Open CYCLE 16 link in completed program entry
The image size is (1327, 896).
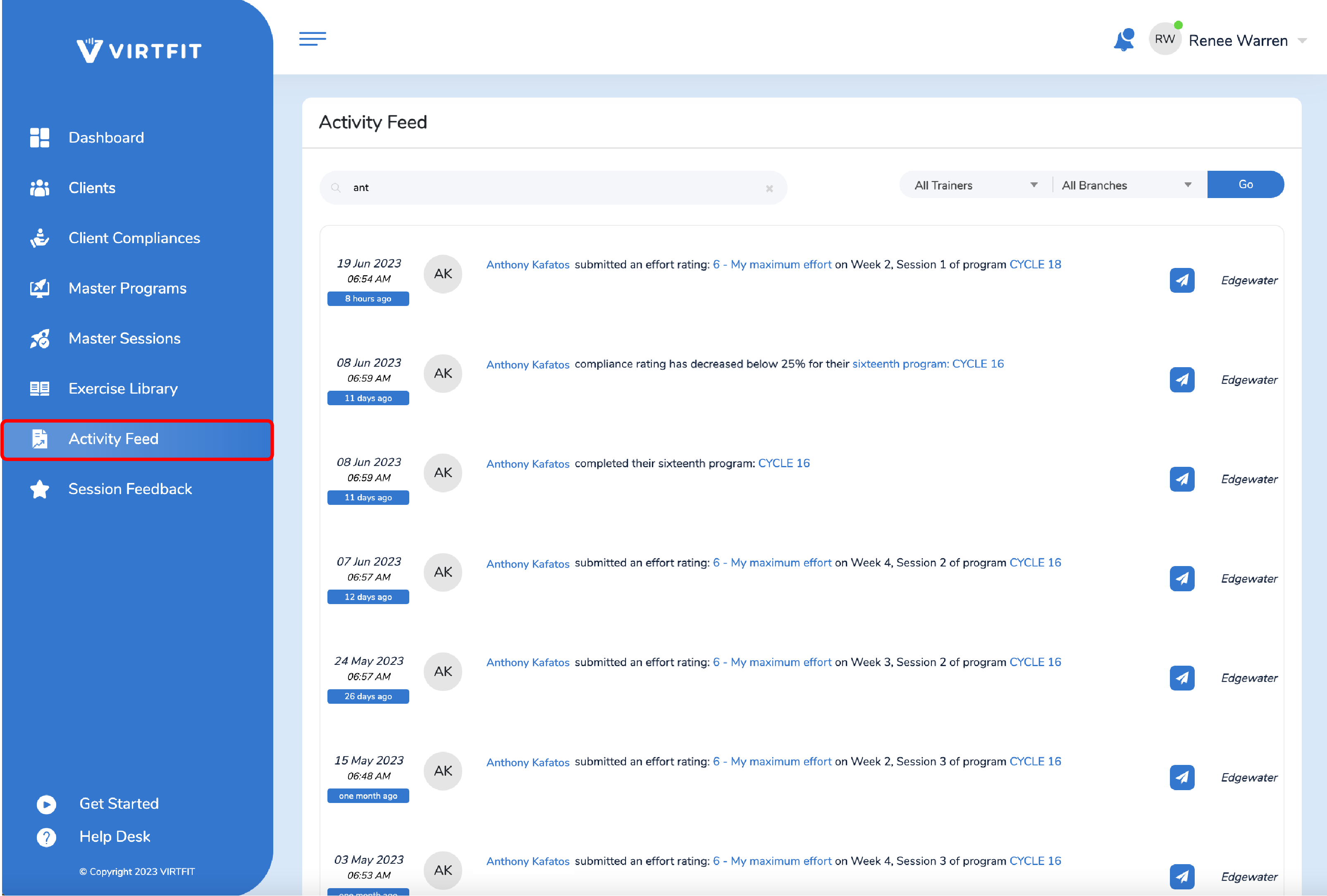tap(783, 463)
